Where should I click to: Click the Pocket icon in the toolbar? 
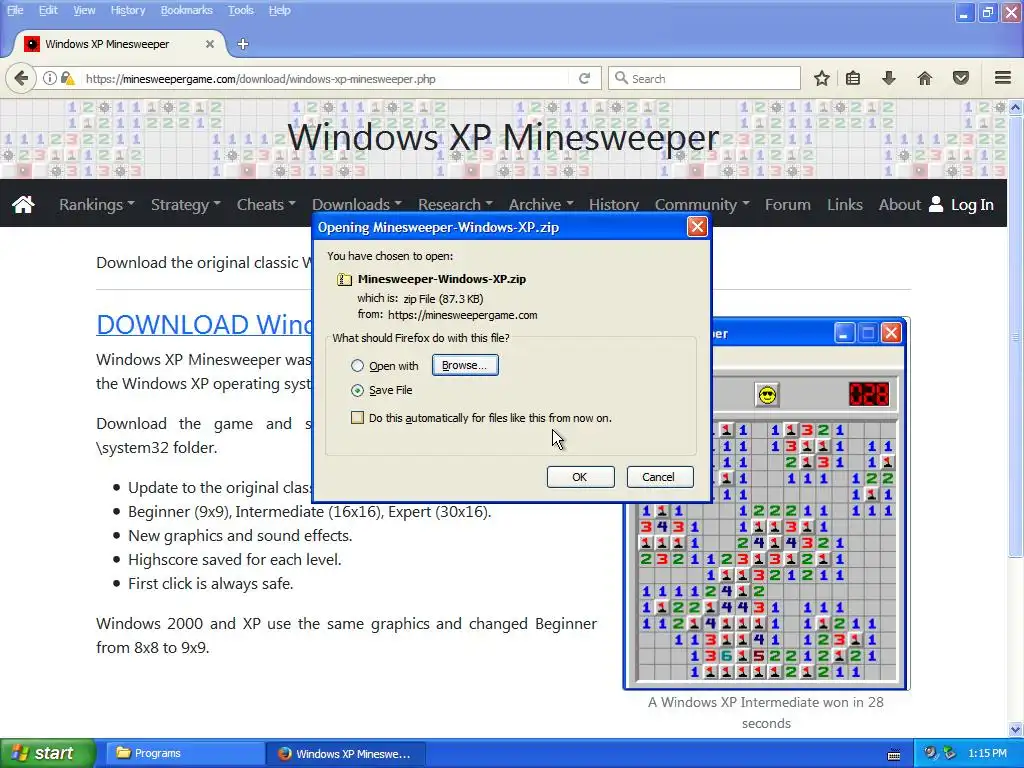click(x=961, y=78)
